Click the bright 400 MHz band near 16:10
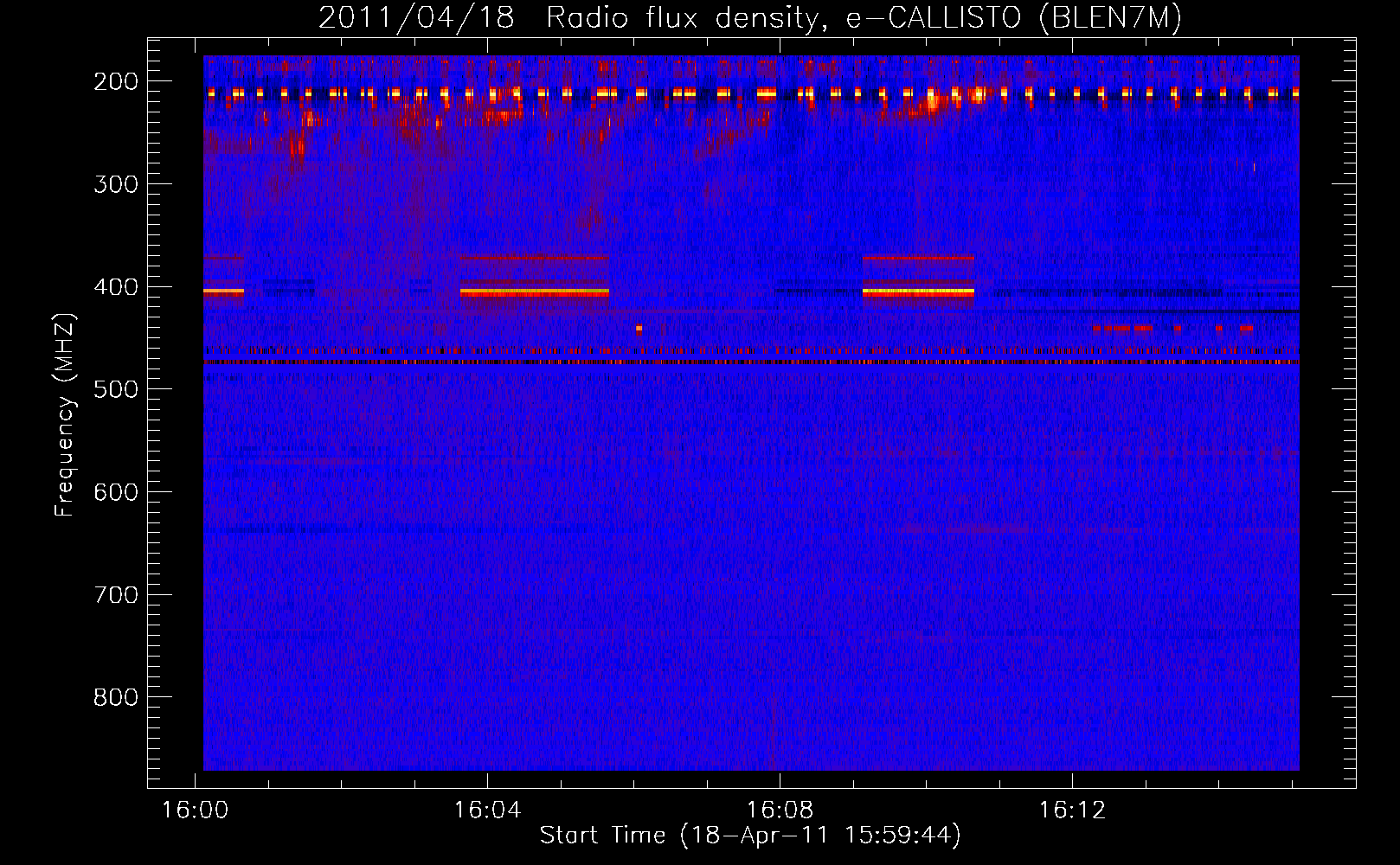The height and width of the screenshot is (865, 1400). tap(918, 292)
